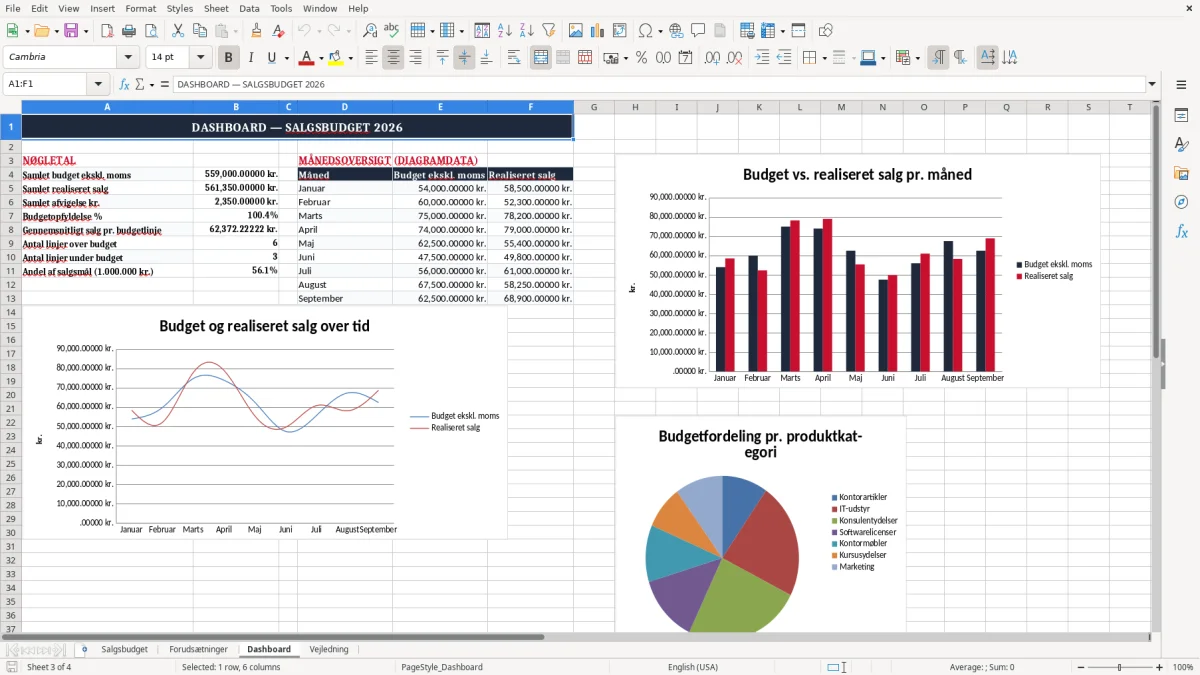The height and width of the screenshot is (675, 1200).
Task: Toggle Underline formatting
Action: point(271,58)
